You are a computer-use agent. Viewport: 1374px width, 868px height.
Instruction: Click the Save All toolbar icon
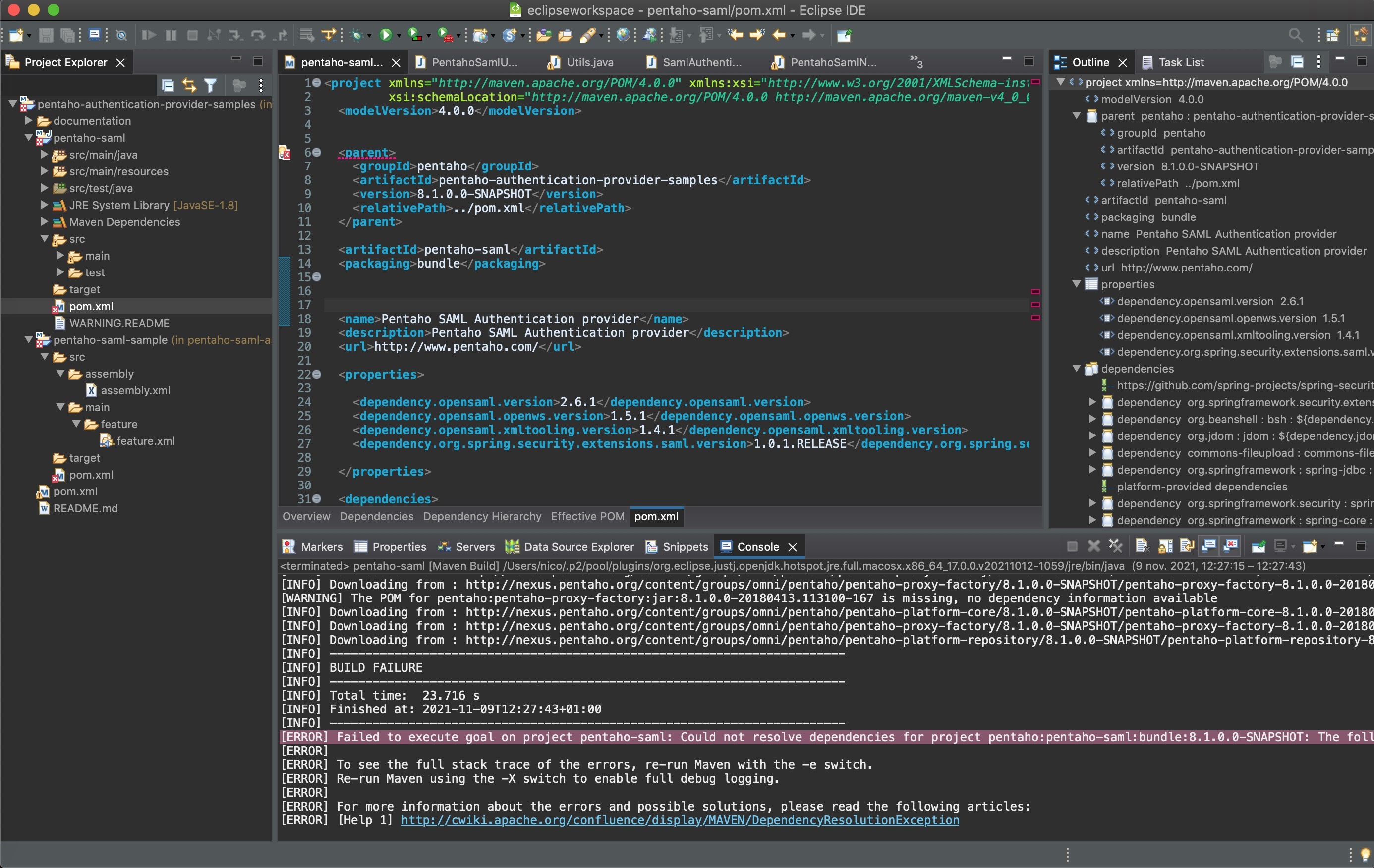[x=68, y=34]
